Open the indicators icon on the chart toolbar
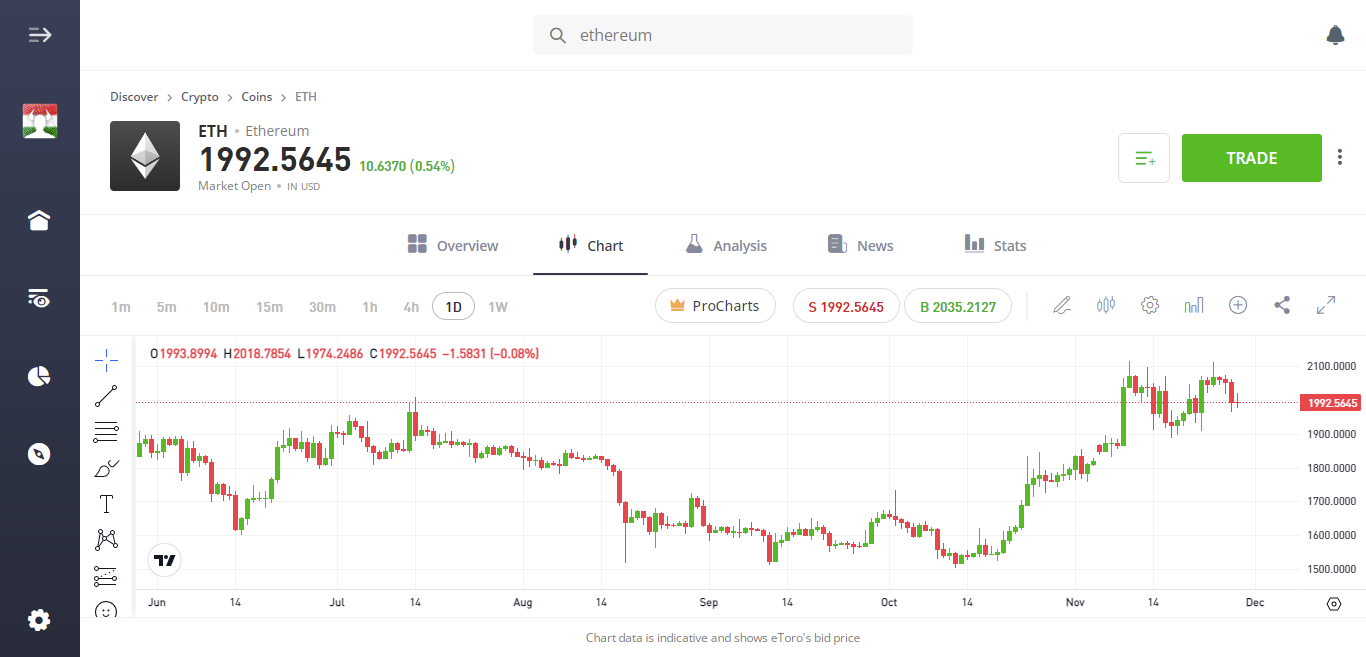Screen dimensions: 1366x657 tap(1193, 305)
